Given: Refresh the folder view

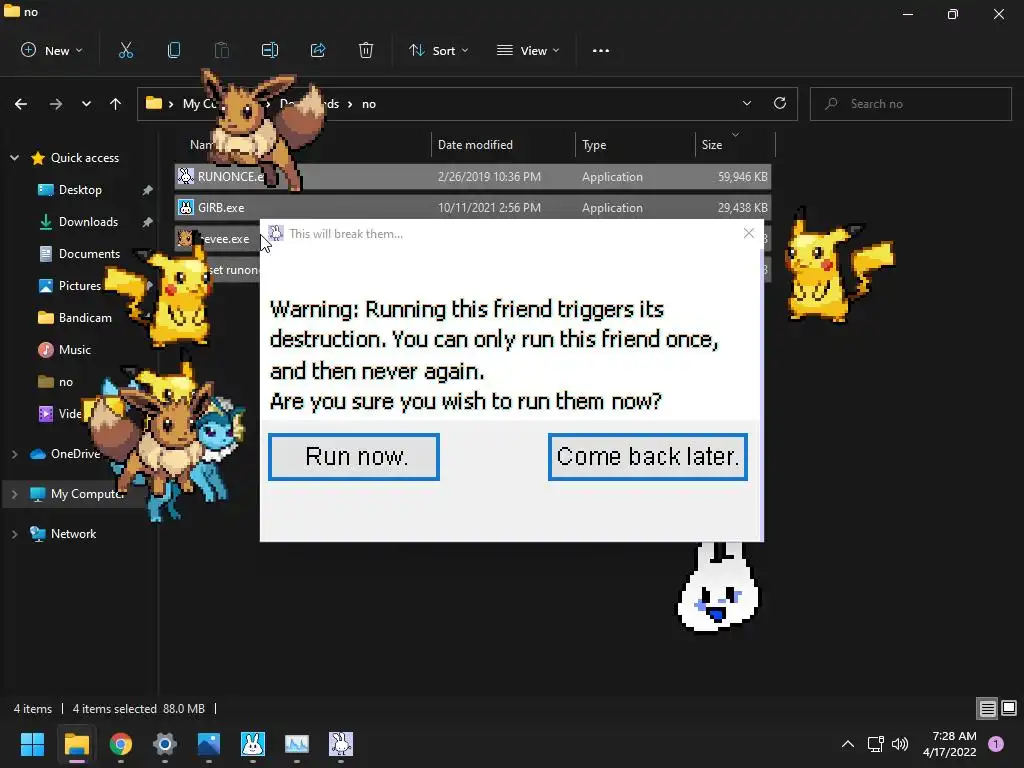Looking at the screenshot, I should click(x=780, y=103).
